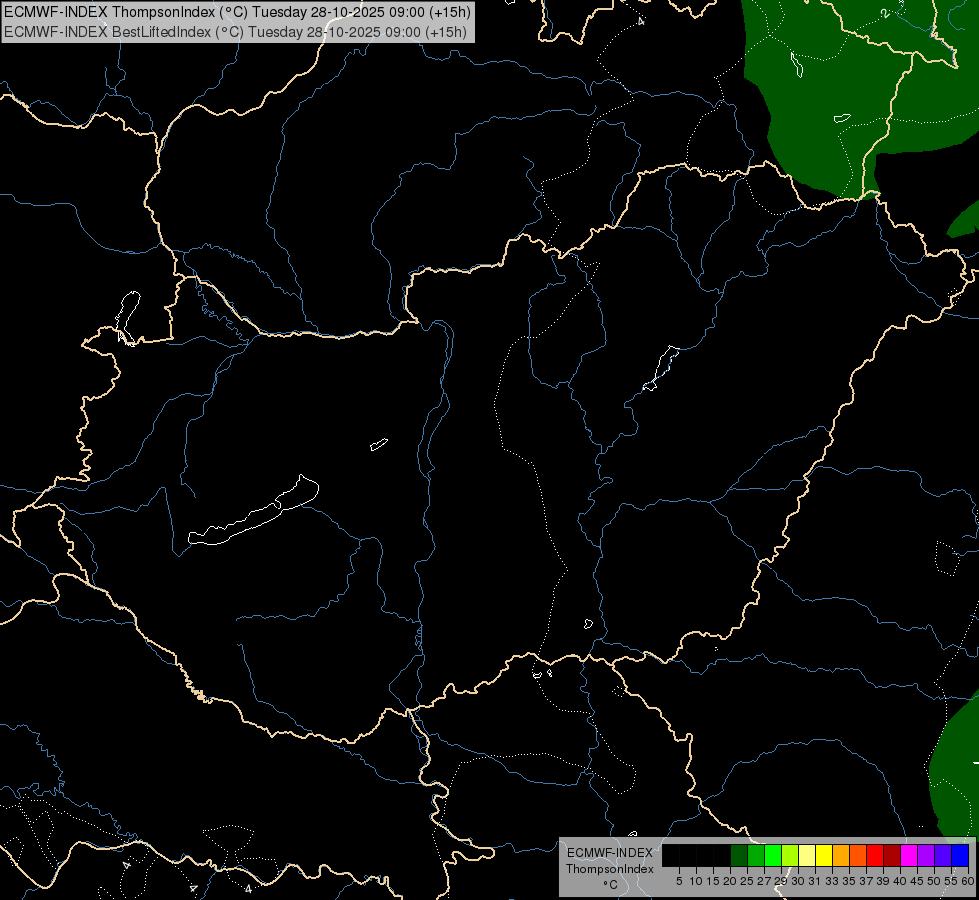Pick the magenta 40–45 legend swatch
979x900 pixels.
(909, 855)
